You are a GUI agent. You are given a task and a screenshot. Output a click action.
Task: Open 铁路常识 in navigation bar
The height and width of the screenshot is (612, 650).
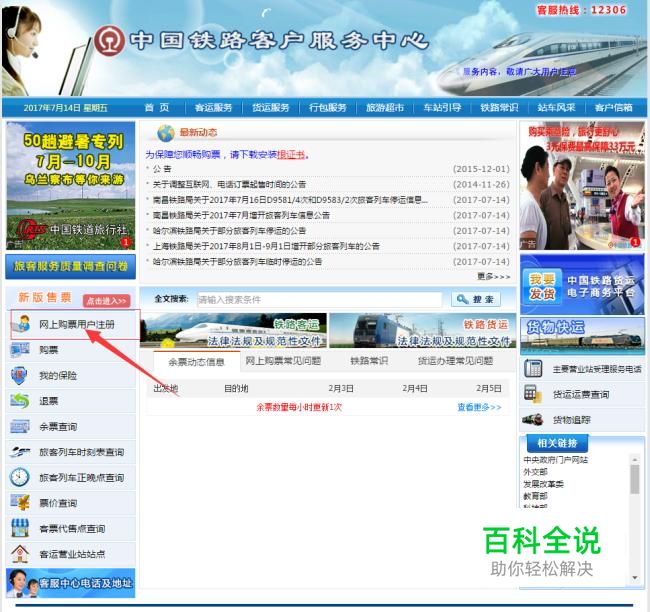(x=500, y=108)
